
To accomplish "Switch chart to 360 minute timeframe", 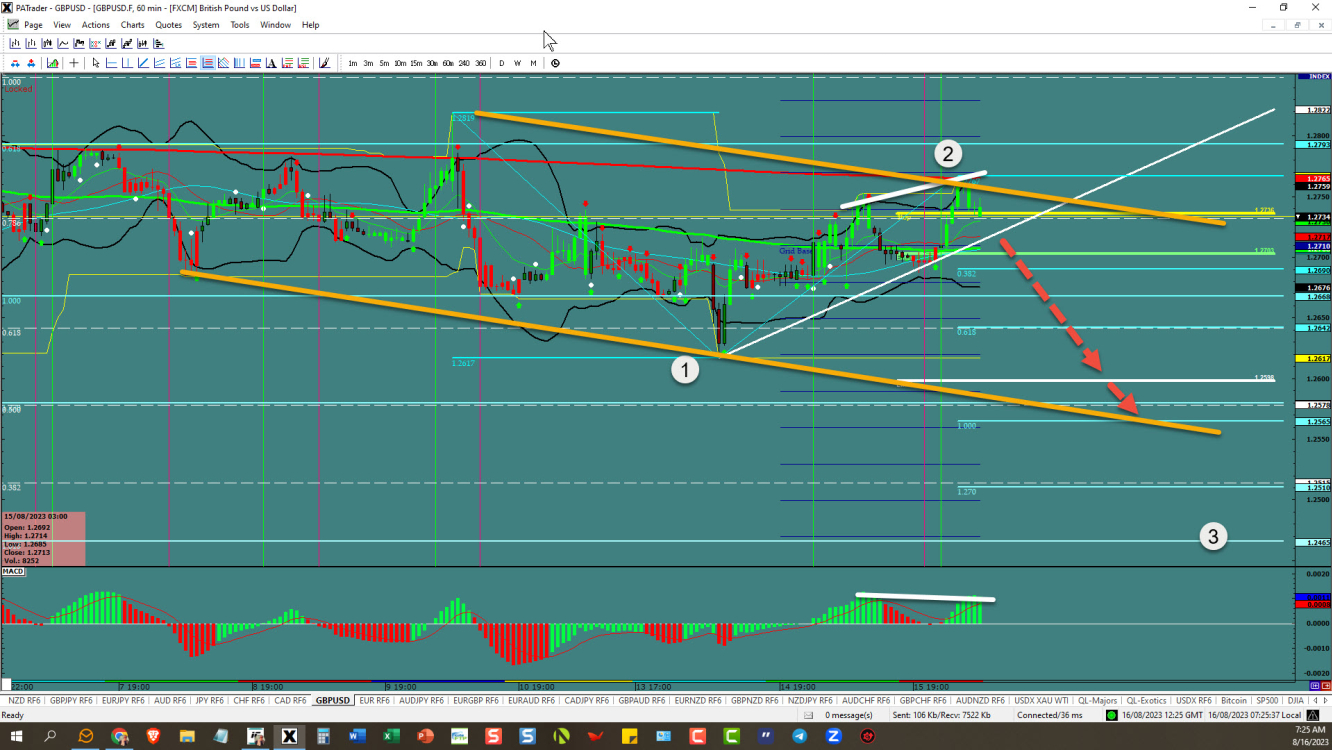I will click(481, 63).
